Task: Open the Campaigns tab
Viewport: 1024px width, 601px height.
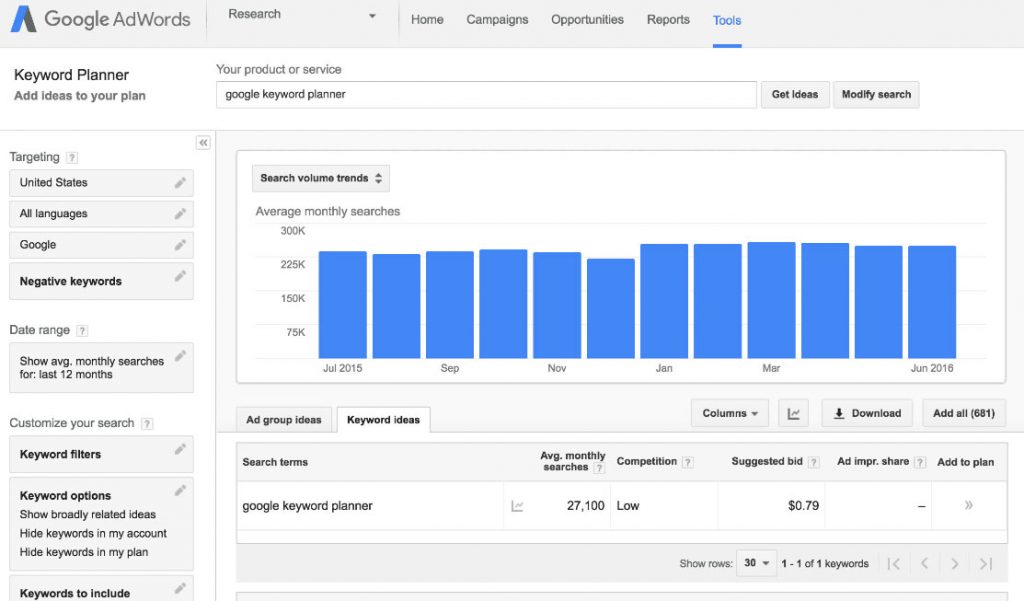Action: (x=497, y=20)
